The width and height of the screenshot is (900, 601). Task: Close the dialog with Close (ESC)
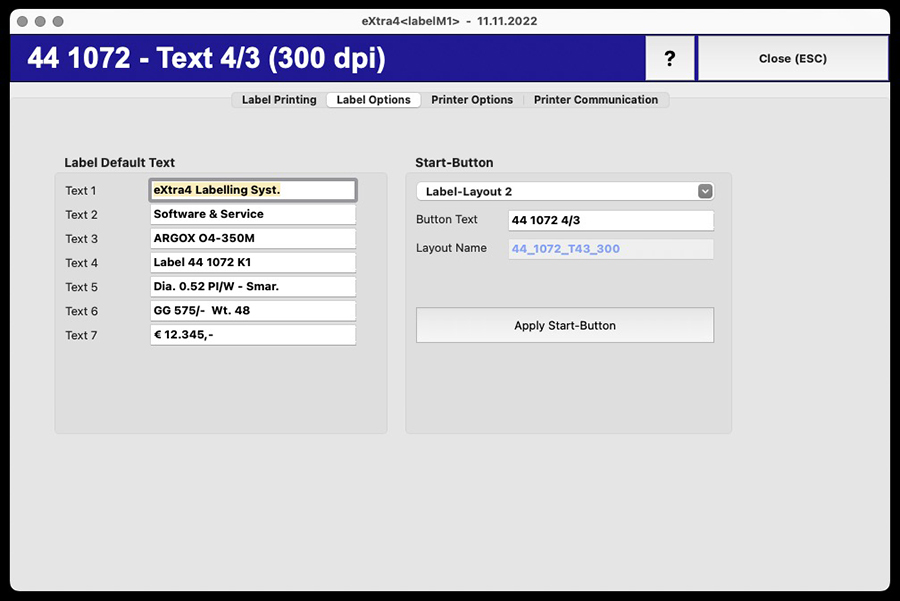click(793, 58)
